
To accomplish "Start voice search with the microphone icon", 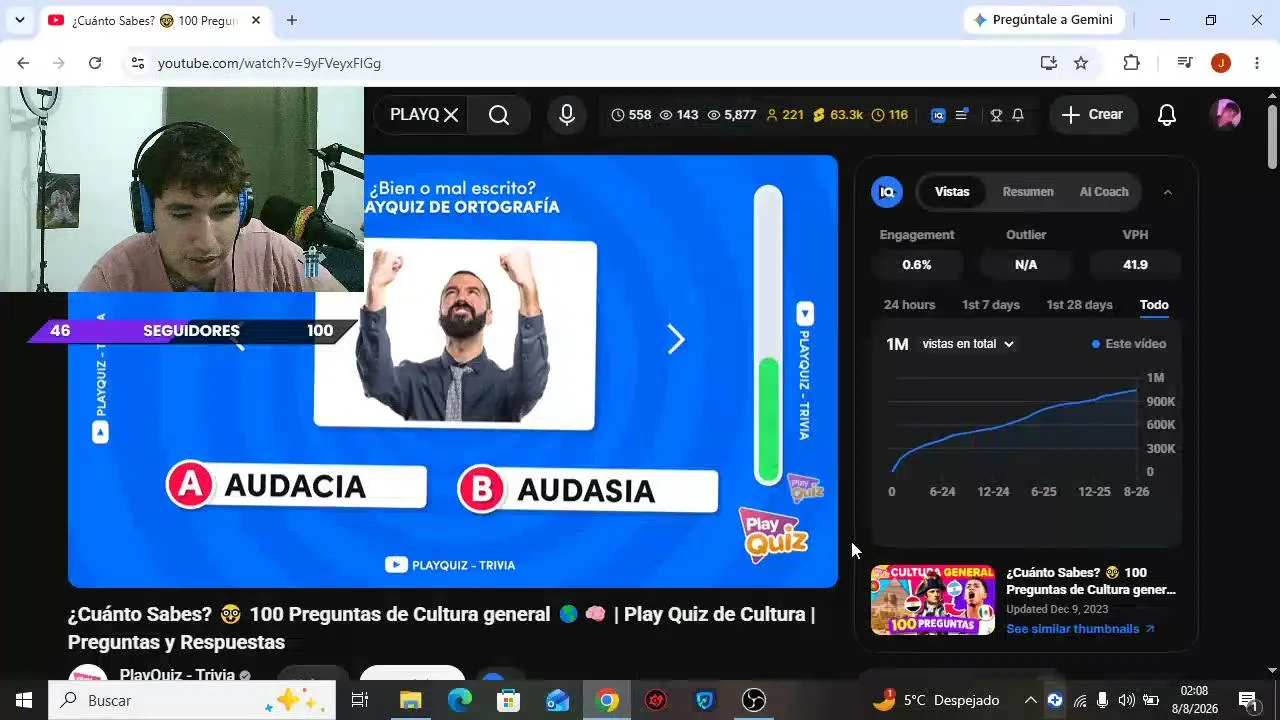I will [567, 115].
